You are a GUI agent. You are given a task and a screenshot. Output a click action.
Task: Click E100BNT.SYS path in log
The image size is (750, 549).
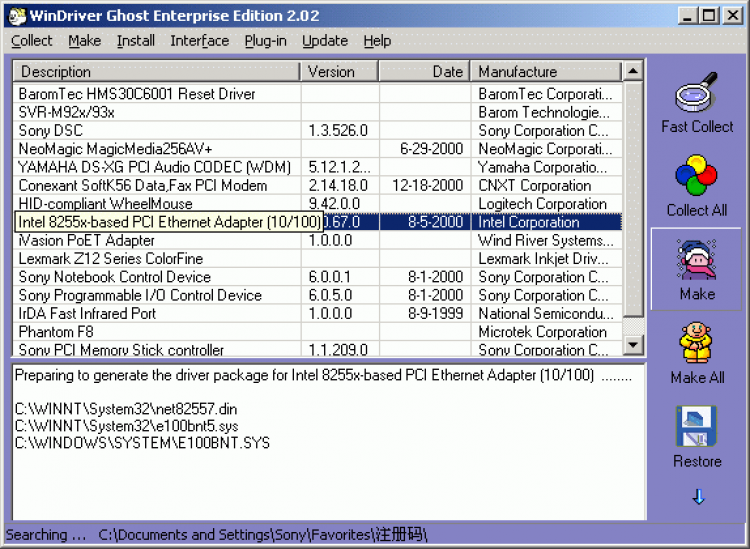click(x=142, y=442)
